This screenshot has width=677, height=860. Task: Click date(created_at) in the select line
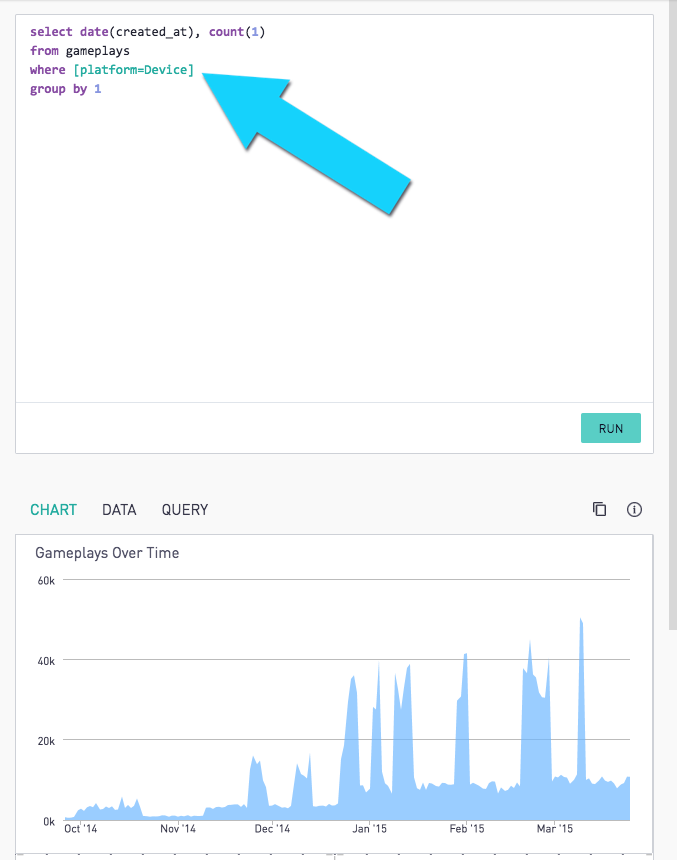pyautogui.click(x=140, y=32)
